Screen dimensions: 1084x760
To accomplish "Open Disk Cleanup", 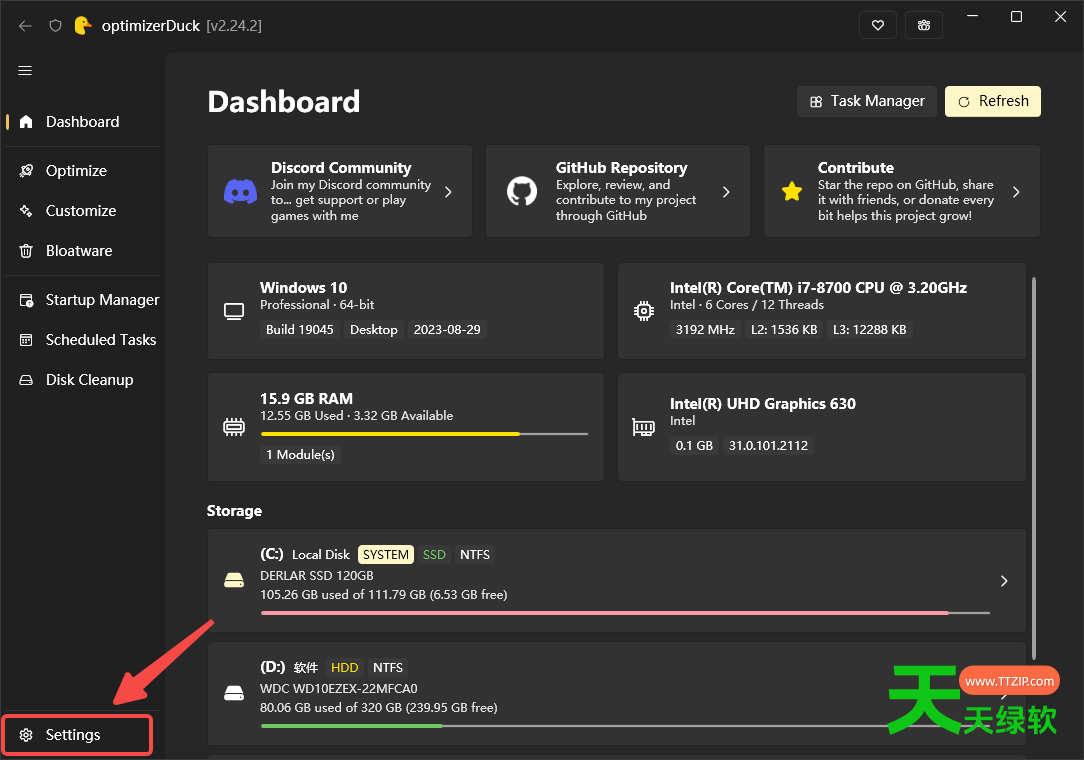I will pos(83,380).
